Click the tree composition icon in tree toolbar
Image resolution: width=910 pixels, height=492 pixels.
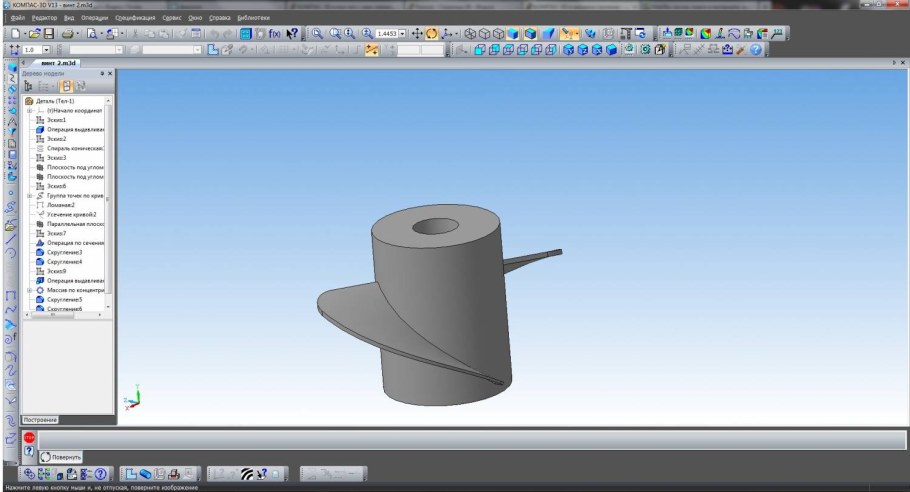click(44, 86)
